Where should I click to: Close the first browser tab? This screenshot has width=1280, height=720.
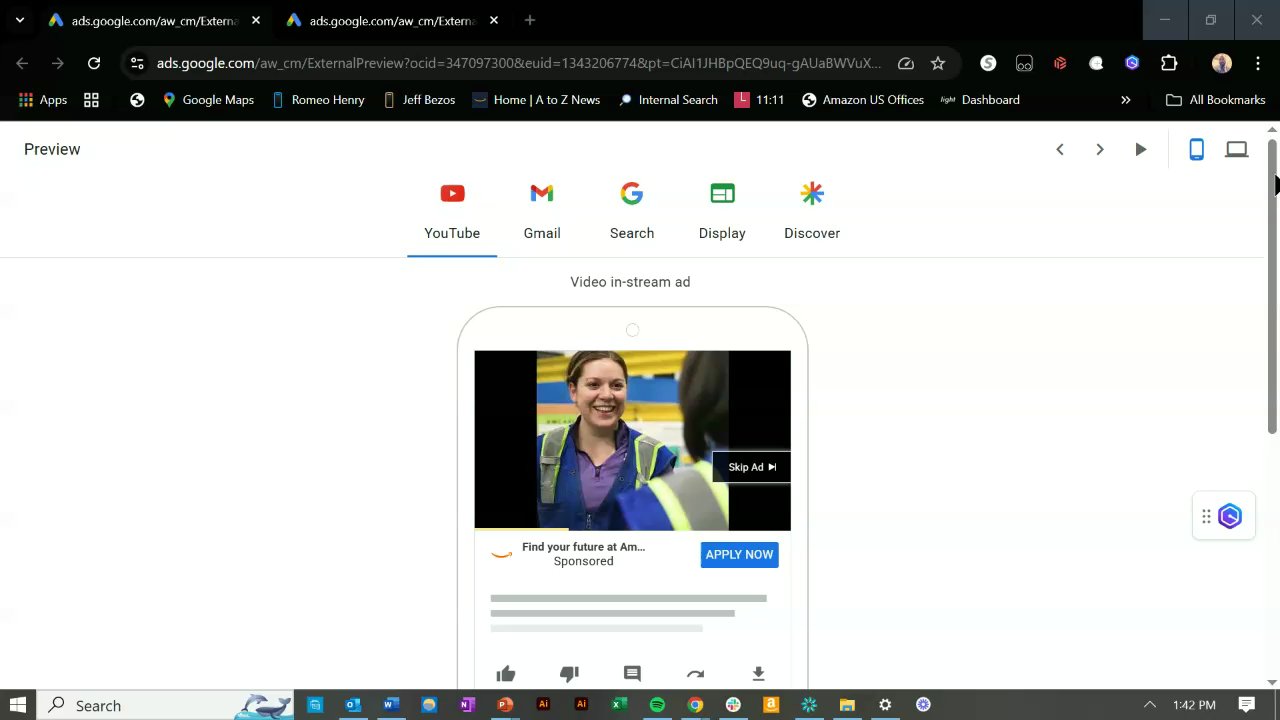[x=256, y=20]
